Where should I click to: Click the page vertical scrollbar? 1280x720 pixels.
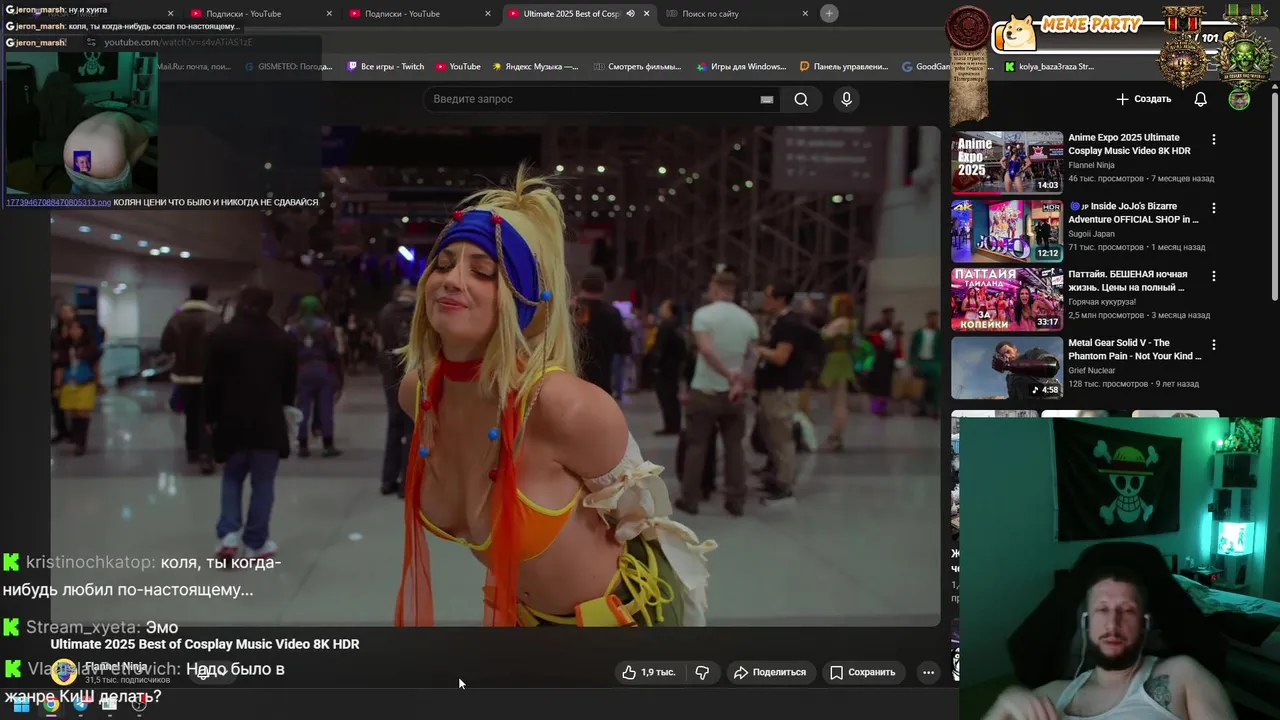pos(1275,195)
